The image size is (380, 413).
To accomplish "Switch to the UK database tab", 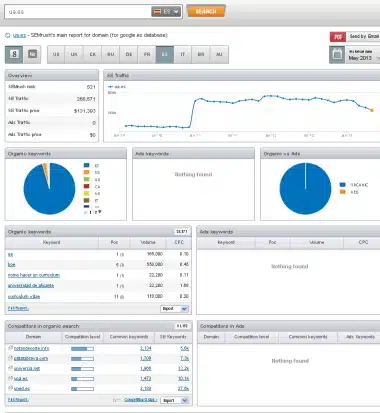I will (x=74, y=54).
